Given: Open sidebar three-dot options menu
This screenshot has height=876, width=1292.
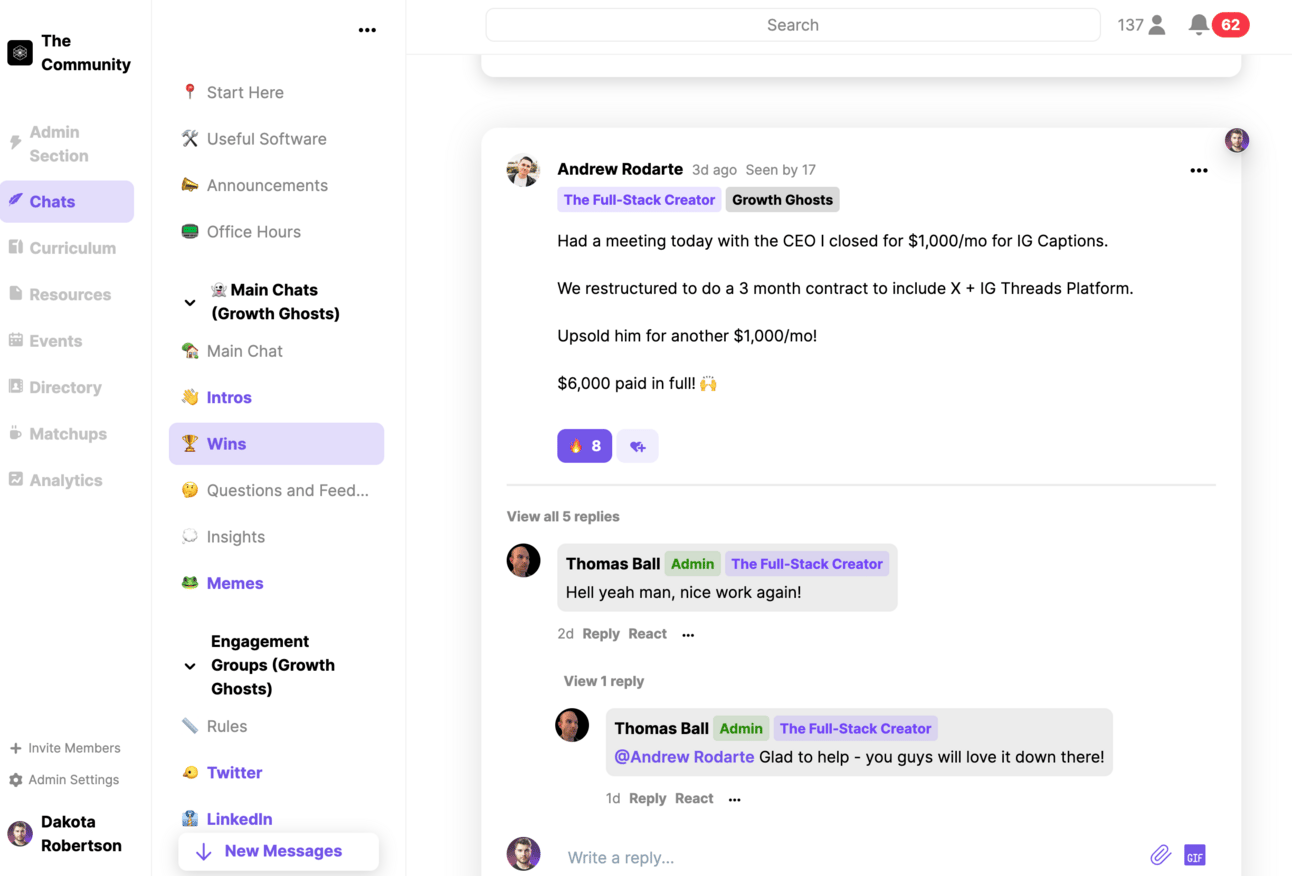Looking at the screenshot, I should coord(367,30).
